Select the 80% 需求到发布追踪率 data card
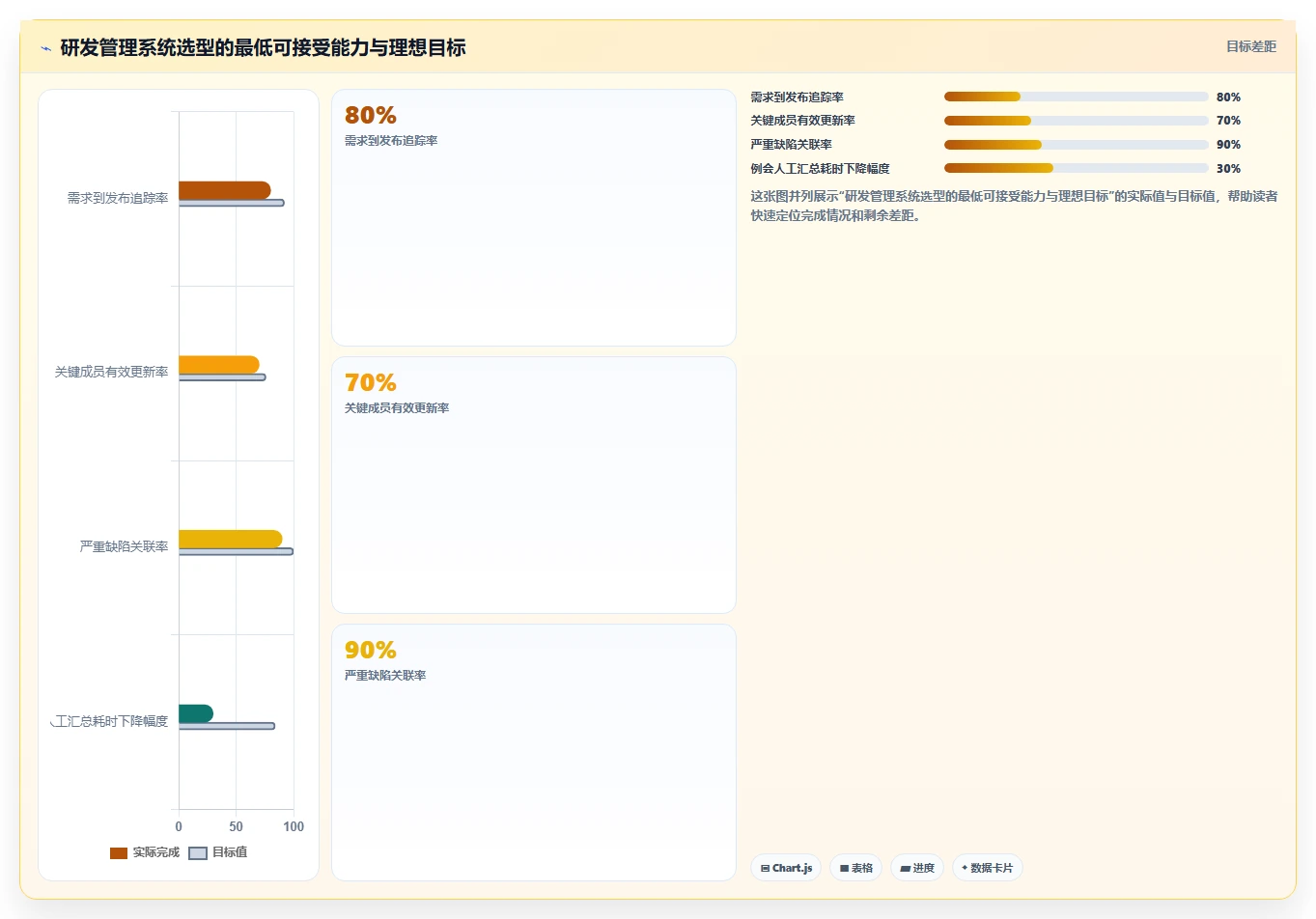Viewport: 1316px width, 919px height. 534,217
